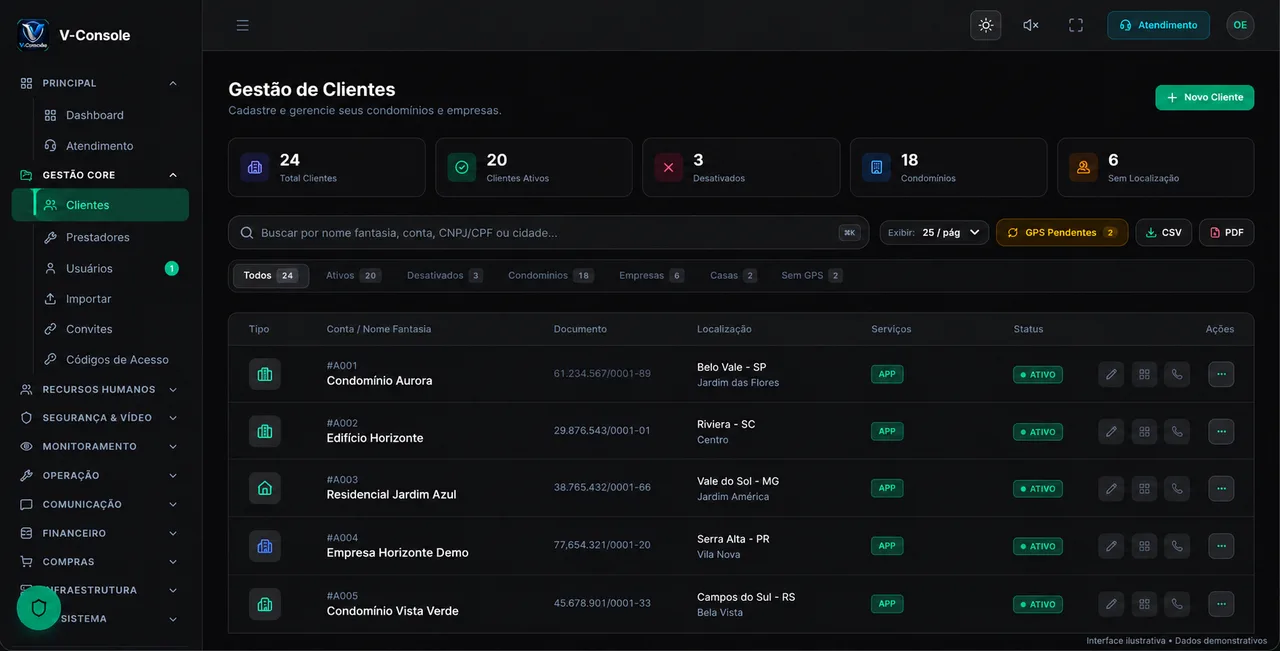Viewport: 1280px width, 651px height.
Task: Switch to the Casas filter tab
Action: [733, 276]
